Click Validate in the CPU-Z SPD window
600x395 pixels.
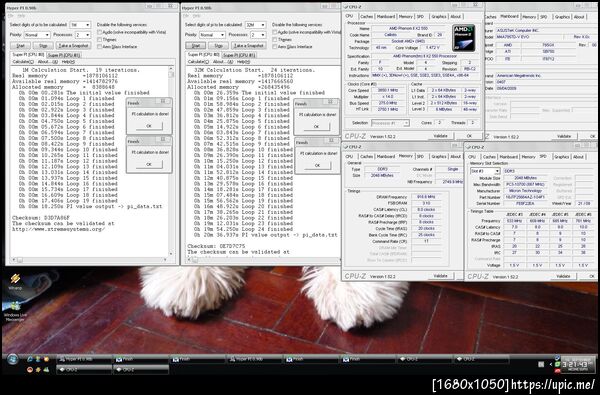click(x=563, y=276)
